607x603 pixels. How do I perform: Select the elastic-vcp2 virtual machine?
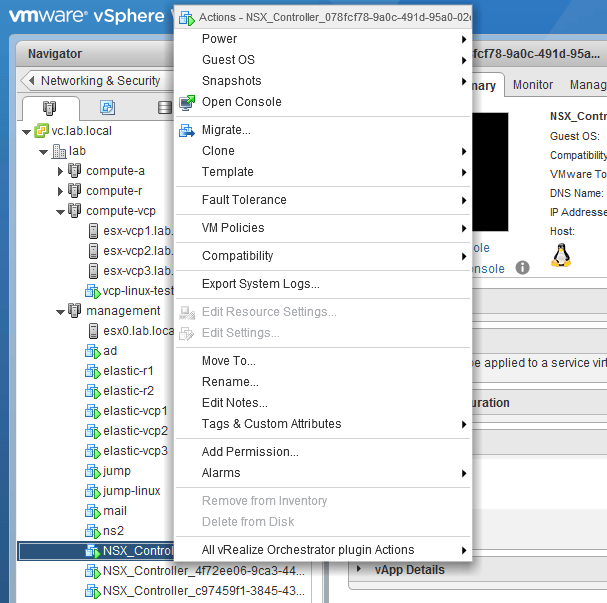tap(135, 431)
